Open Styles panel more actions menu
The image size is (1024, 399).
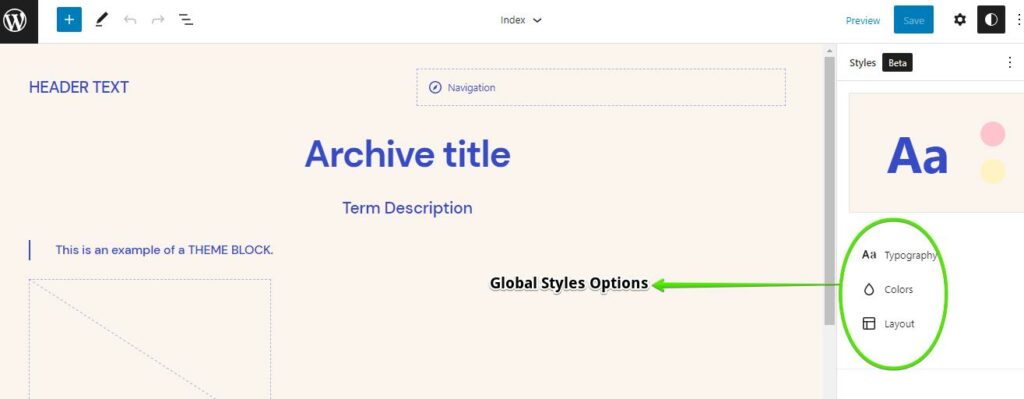(x=1010, y=63)
